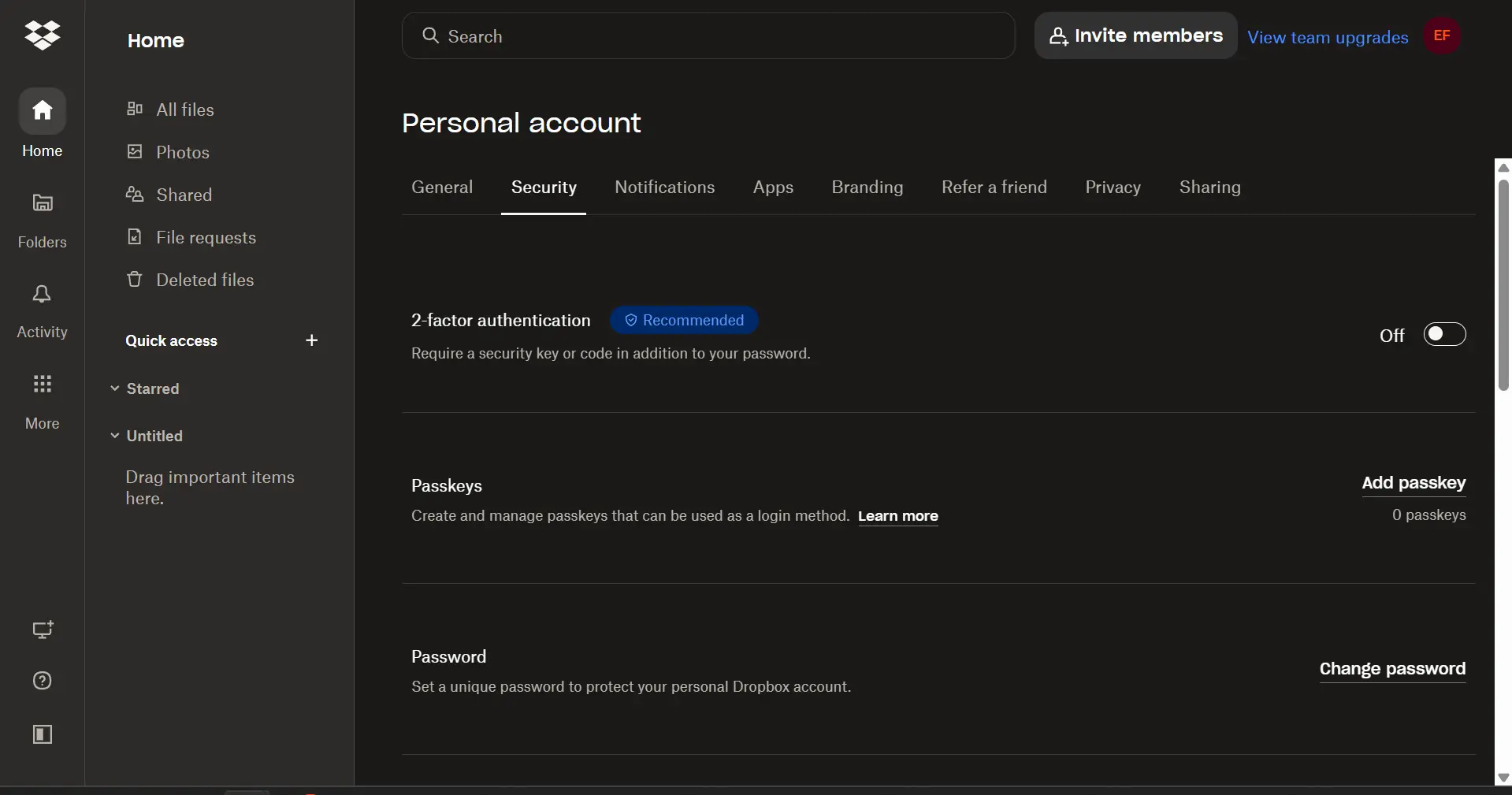
Task: Switch to the Privacy tab
Action: (x=1113, y=188)
